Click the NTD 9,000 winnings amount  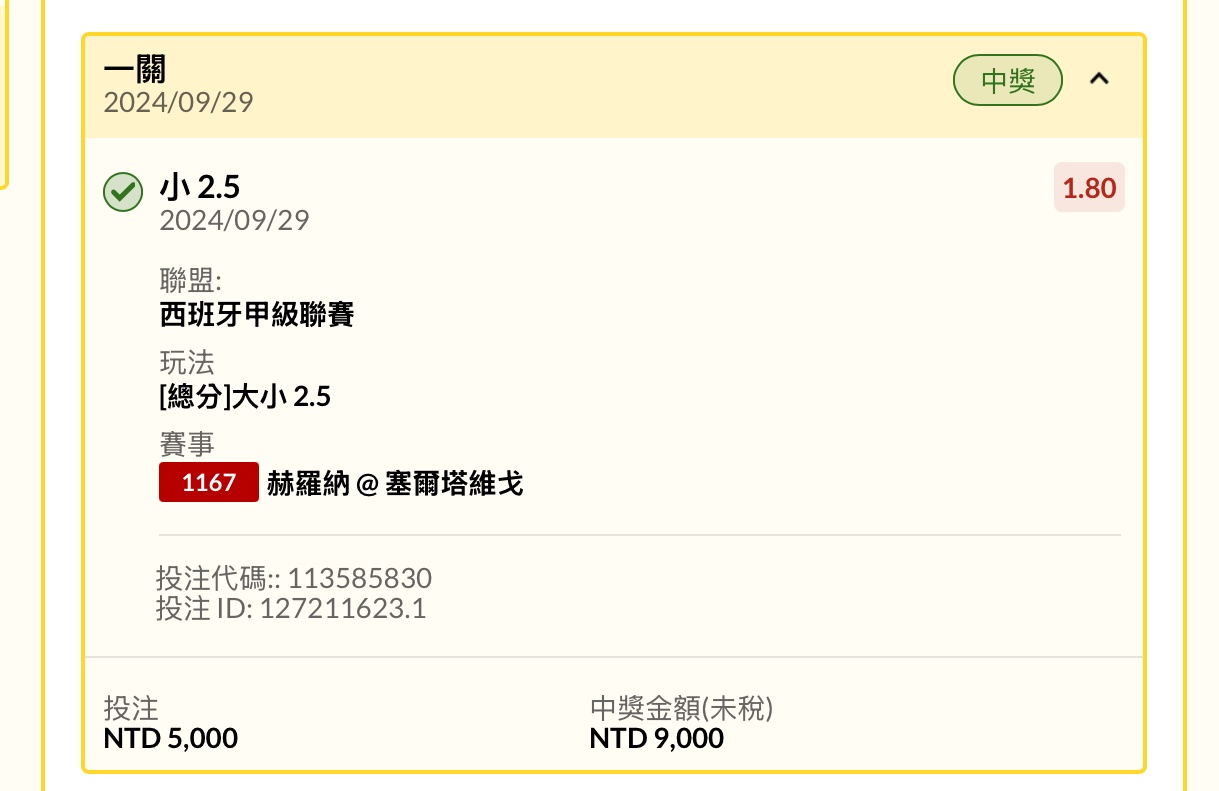coord(656,739)
